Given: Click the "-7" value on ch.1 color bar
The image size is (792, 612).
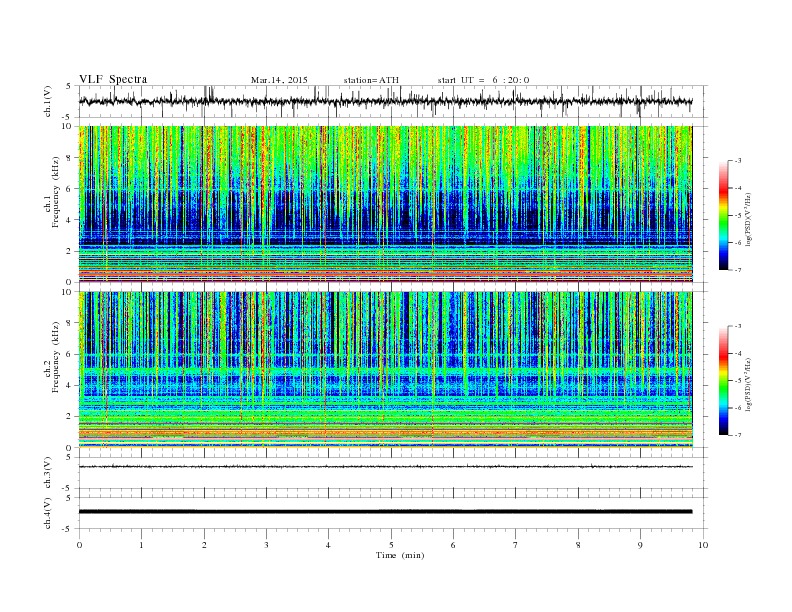Looking at the screenshot, I should point(737,270).
